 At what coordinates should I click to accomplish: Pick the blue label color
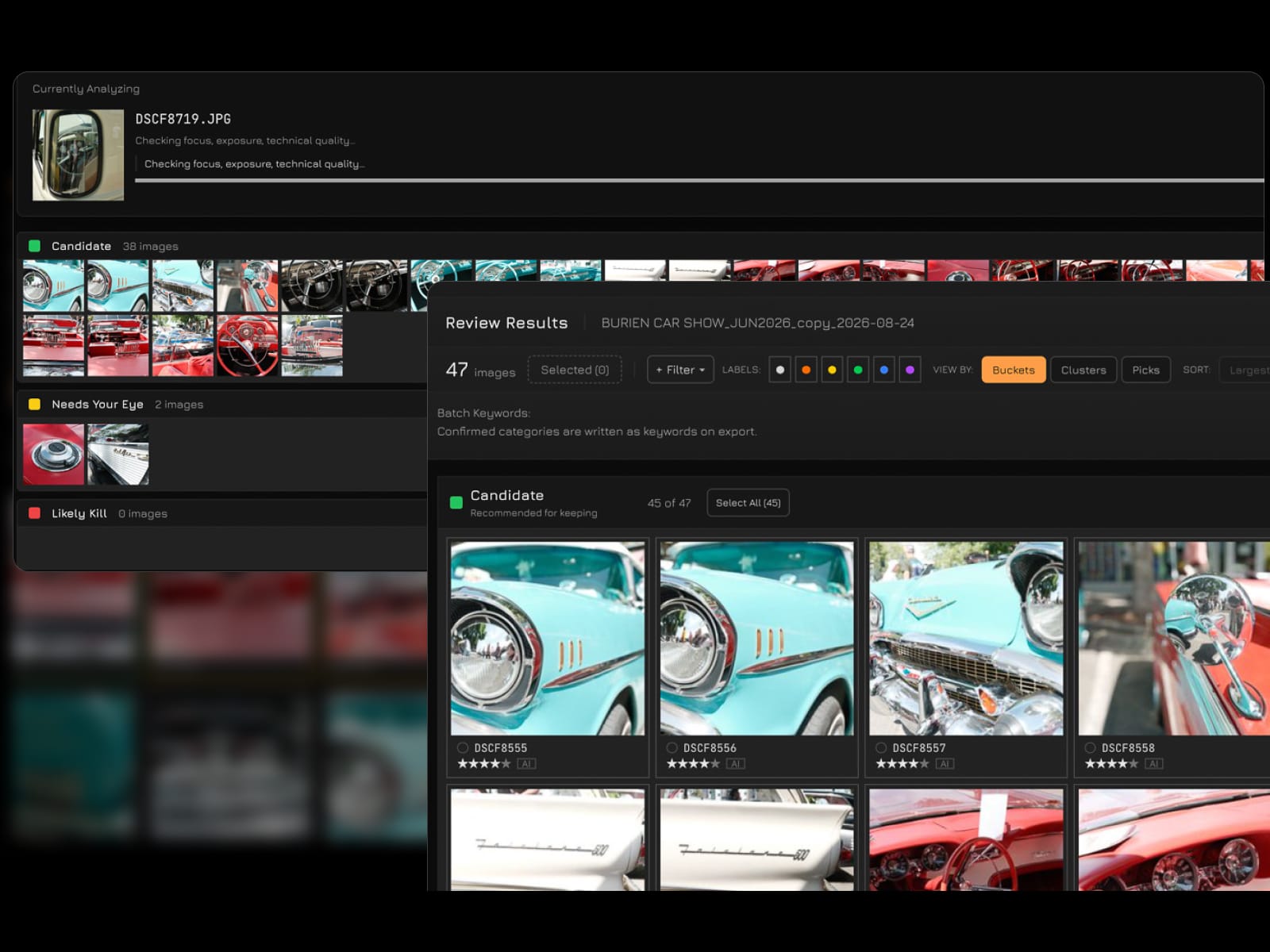pos(883,370)
